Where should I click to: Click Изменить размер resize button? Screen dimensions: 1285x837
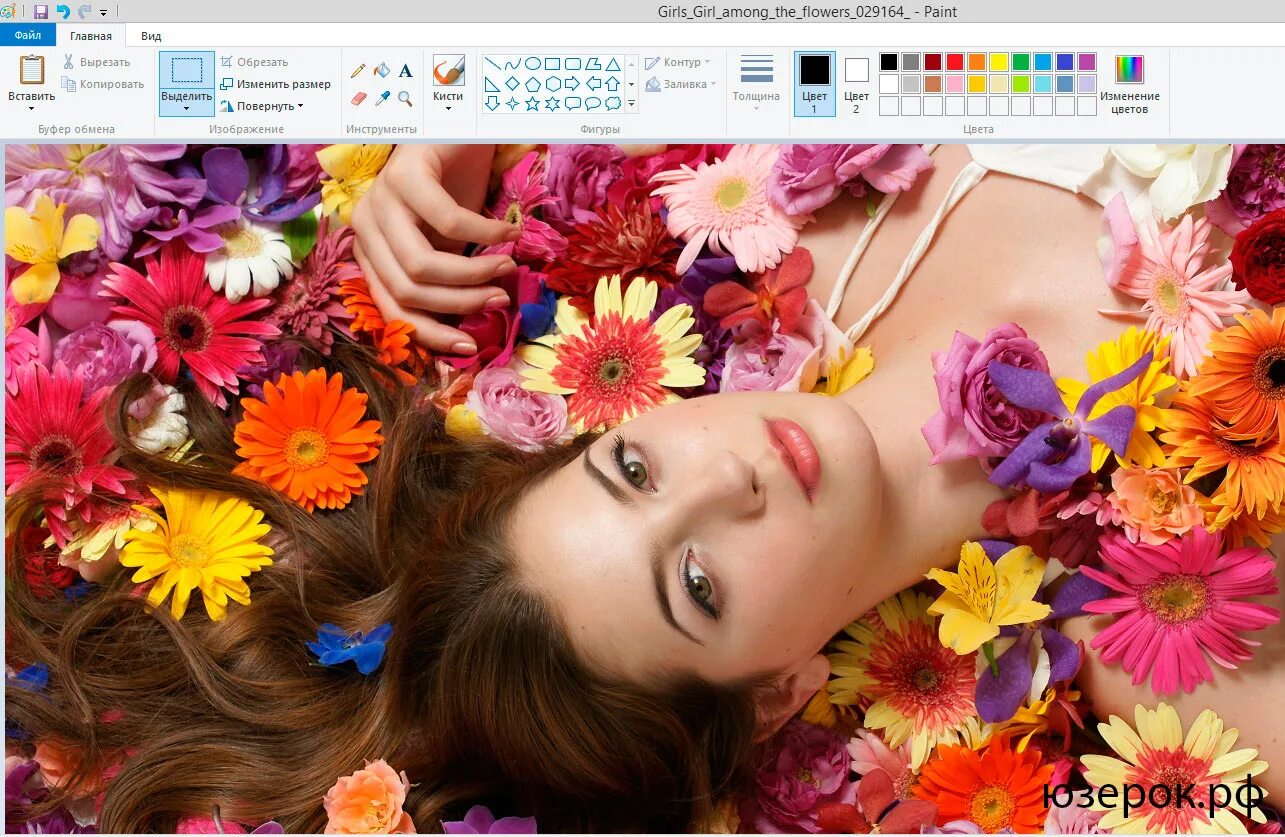(x=276, y=84)
